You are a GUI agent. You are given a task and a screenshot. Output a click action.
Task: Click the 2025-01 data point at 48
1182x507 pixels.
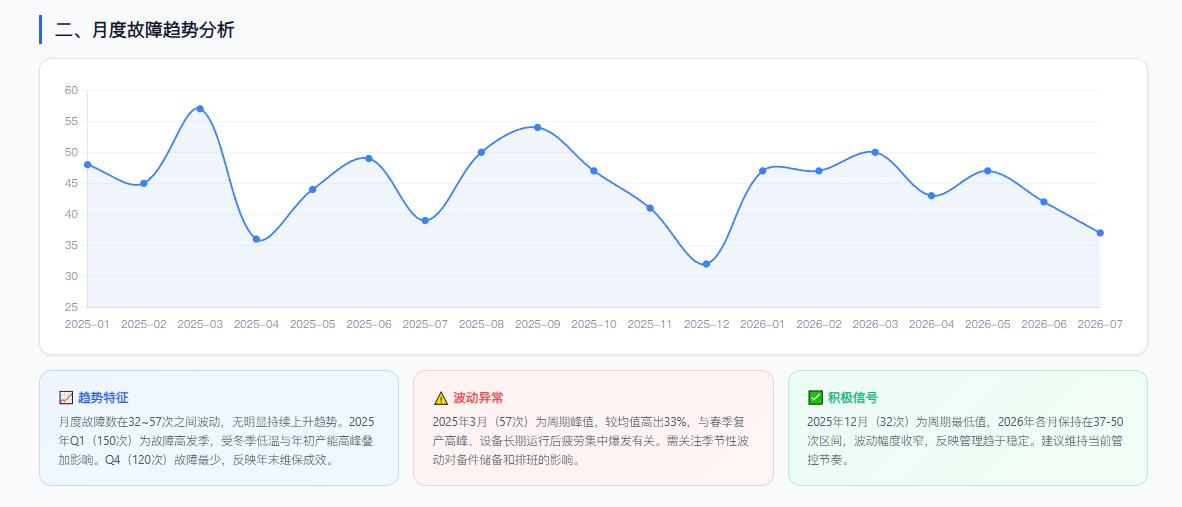pos(87,164)
